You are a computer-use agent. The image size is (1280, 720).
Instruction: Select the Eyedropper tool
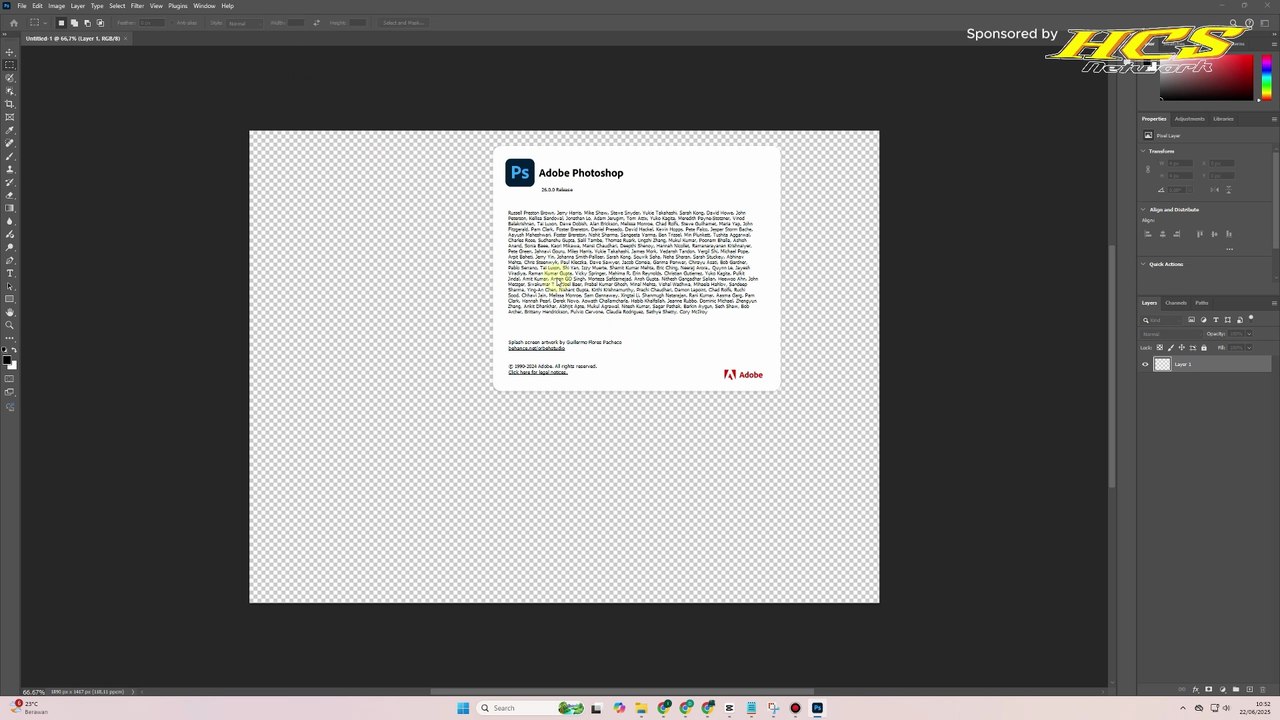tap(10, 130)
